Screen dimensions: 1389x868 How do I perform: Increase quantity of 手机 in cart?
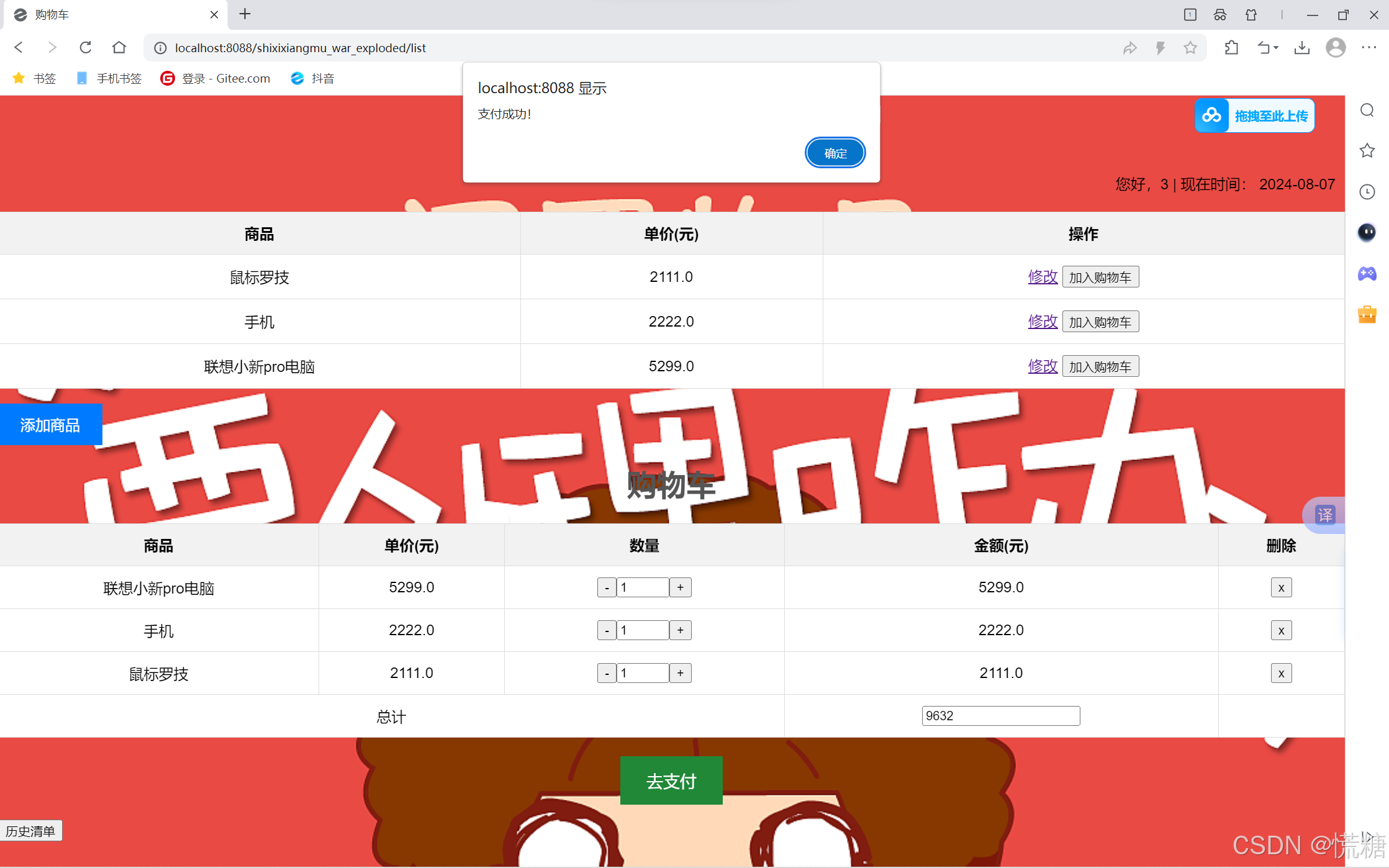[x=681, y=630]
